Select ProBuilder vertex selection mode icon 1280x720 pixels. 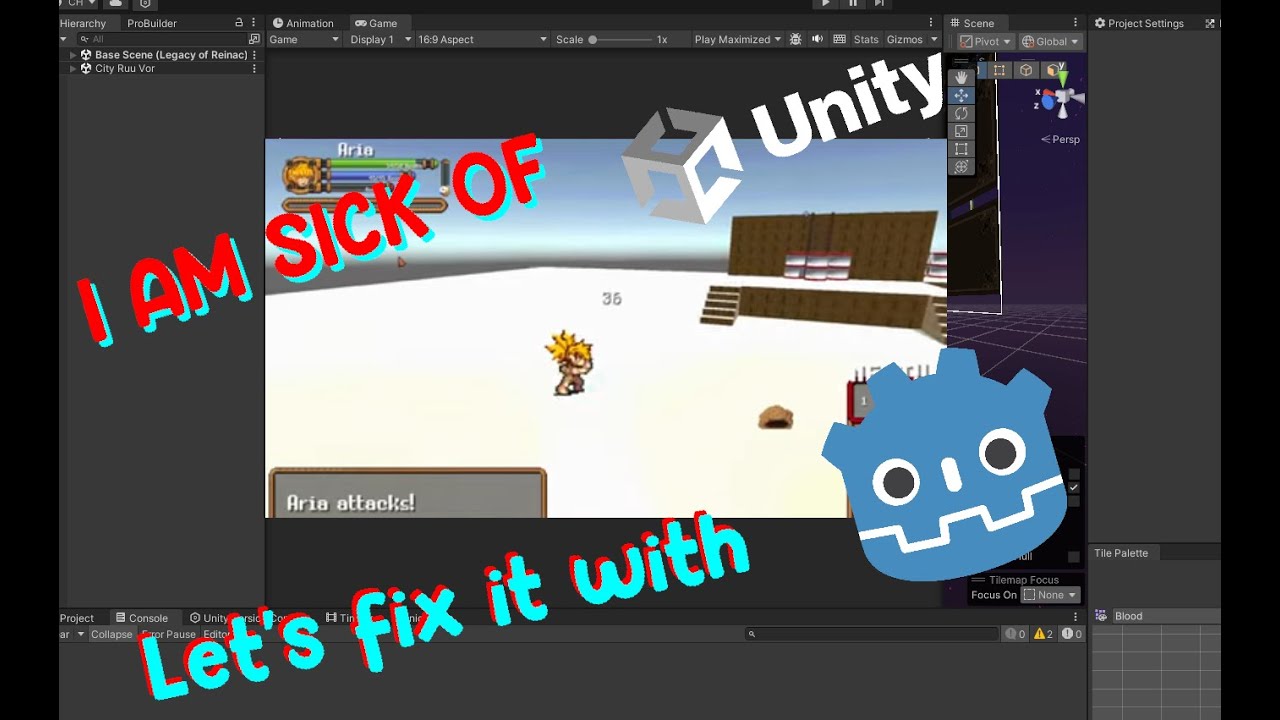pyautogui.click(x=999, y=70)
